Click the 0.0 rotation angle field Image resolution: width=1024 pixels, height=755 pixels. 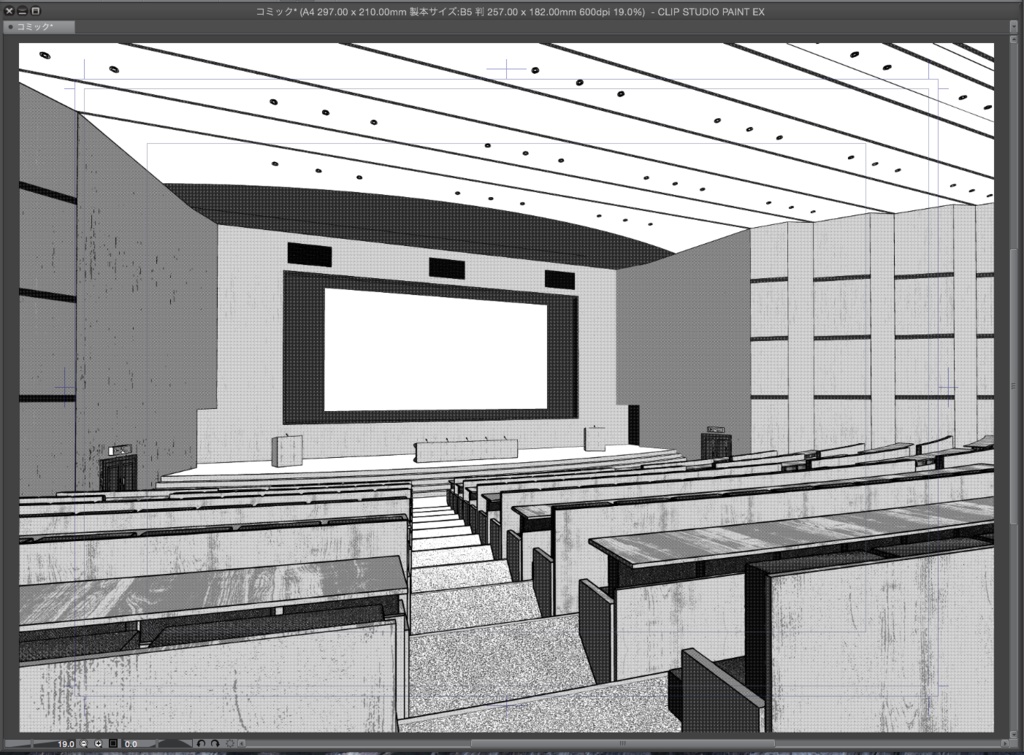click(x=131, y=743)
